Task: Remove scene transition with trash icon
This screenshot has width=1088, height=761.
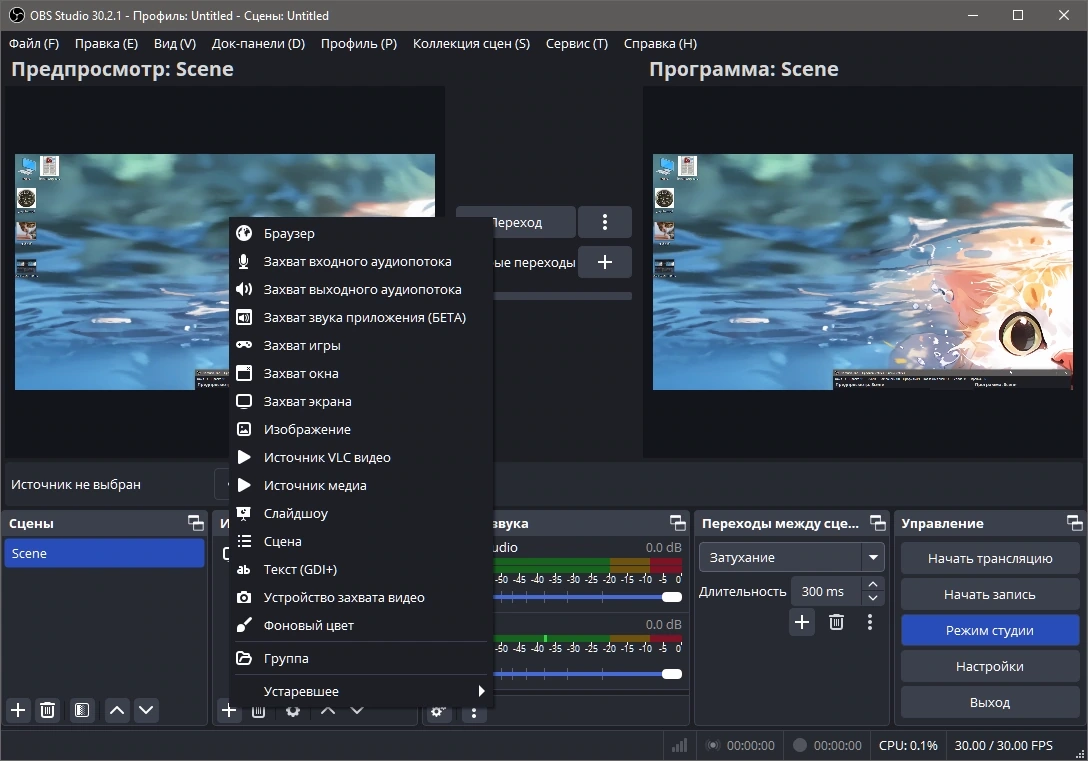Action: click(x=836, y=622)
